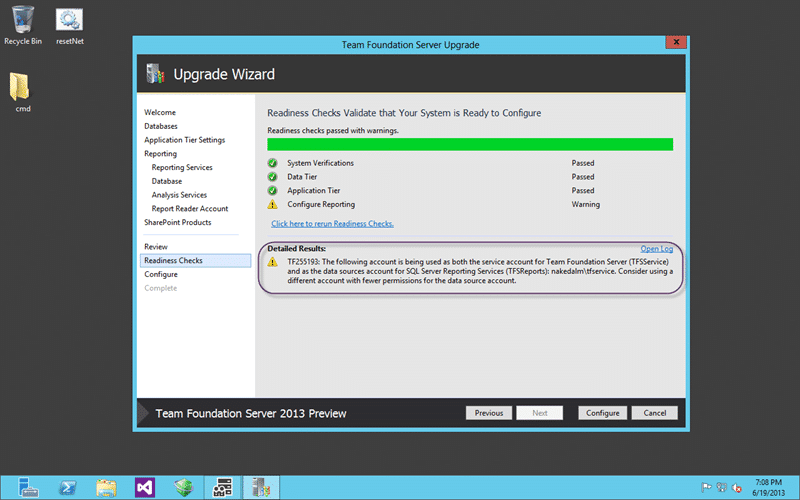Screen dimensions: 800x500
Task: Open the cmd folder on desktop
Action: point(22,92)
